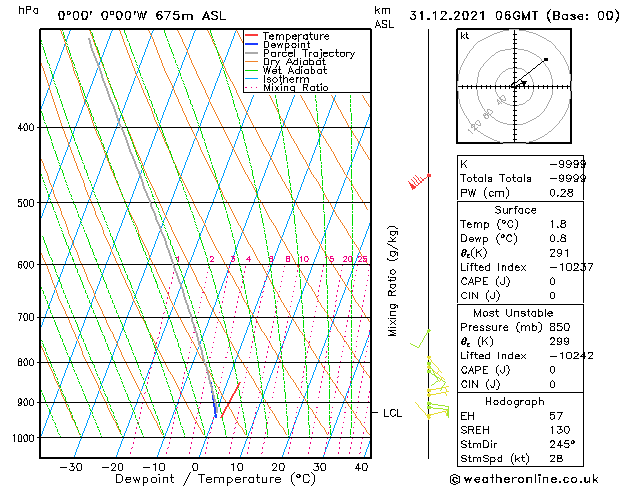629x486 pixels.
Task: Click the 'Most Unstable' section header
Action: [513, 313]
